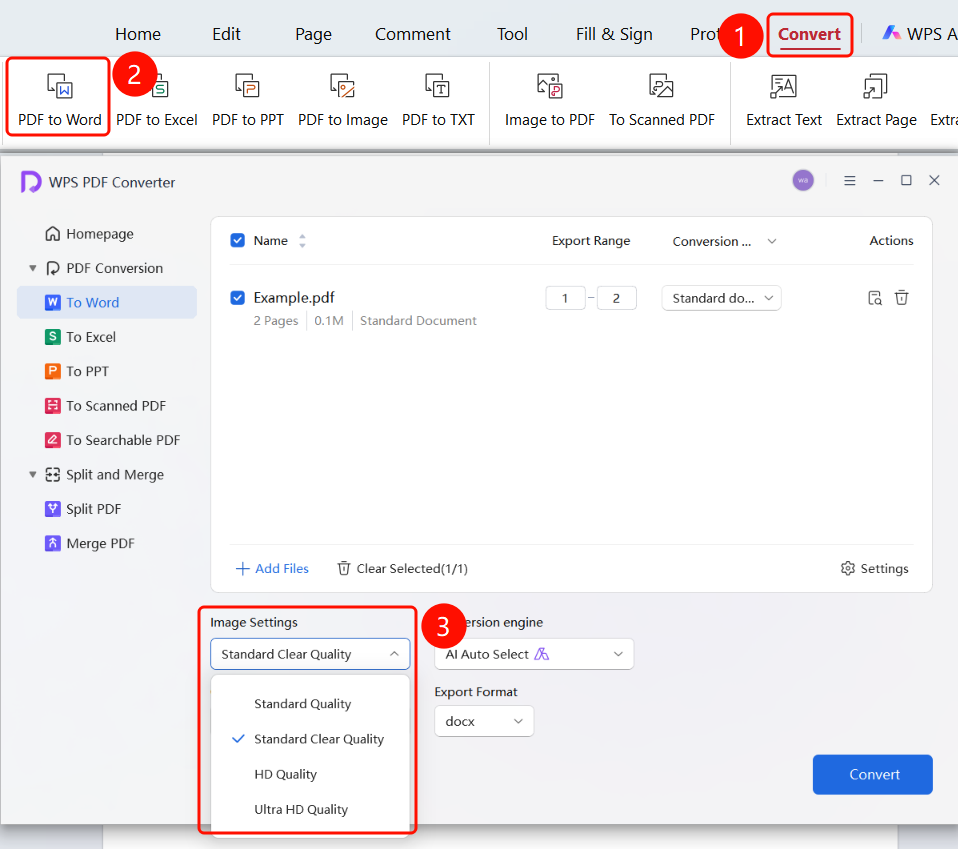Viewport: 958px width, 849px height.
Task: Click the blue Convert button
Action: click(x=872, y=774)
